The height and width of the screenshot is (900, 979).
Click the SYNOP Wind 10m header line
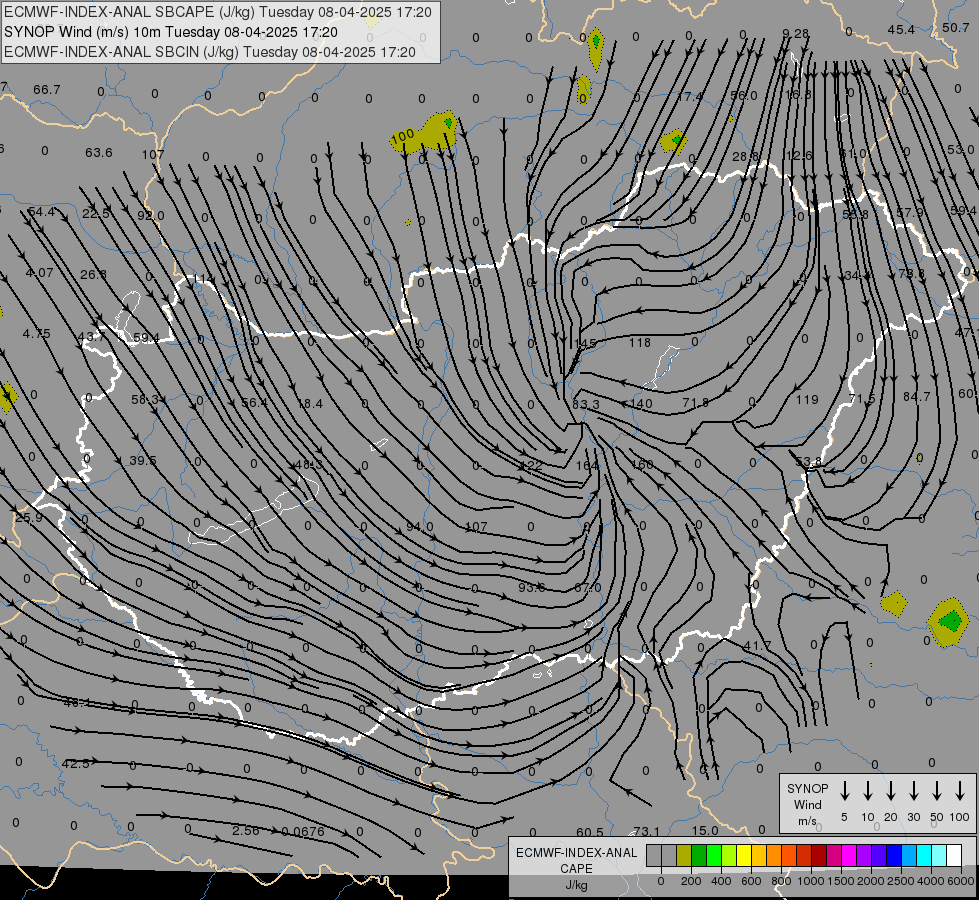pyautogui.click(x=170, y=32)
